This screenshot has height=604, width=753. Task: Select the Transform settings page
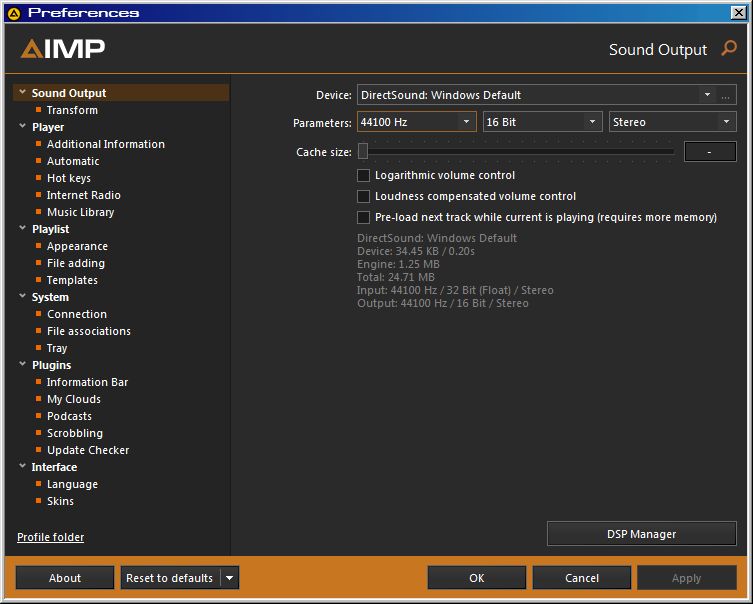[x=72, y=110]
